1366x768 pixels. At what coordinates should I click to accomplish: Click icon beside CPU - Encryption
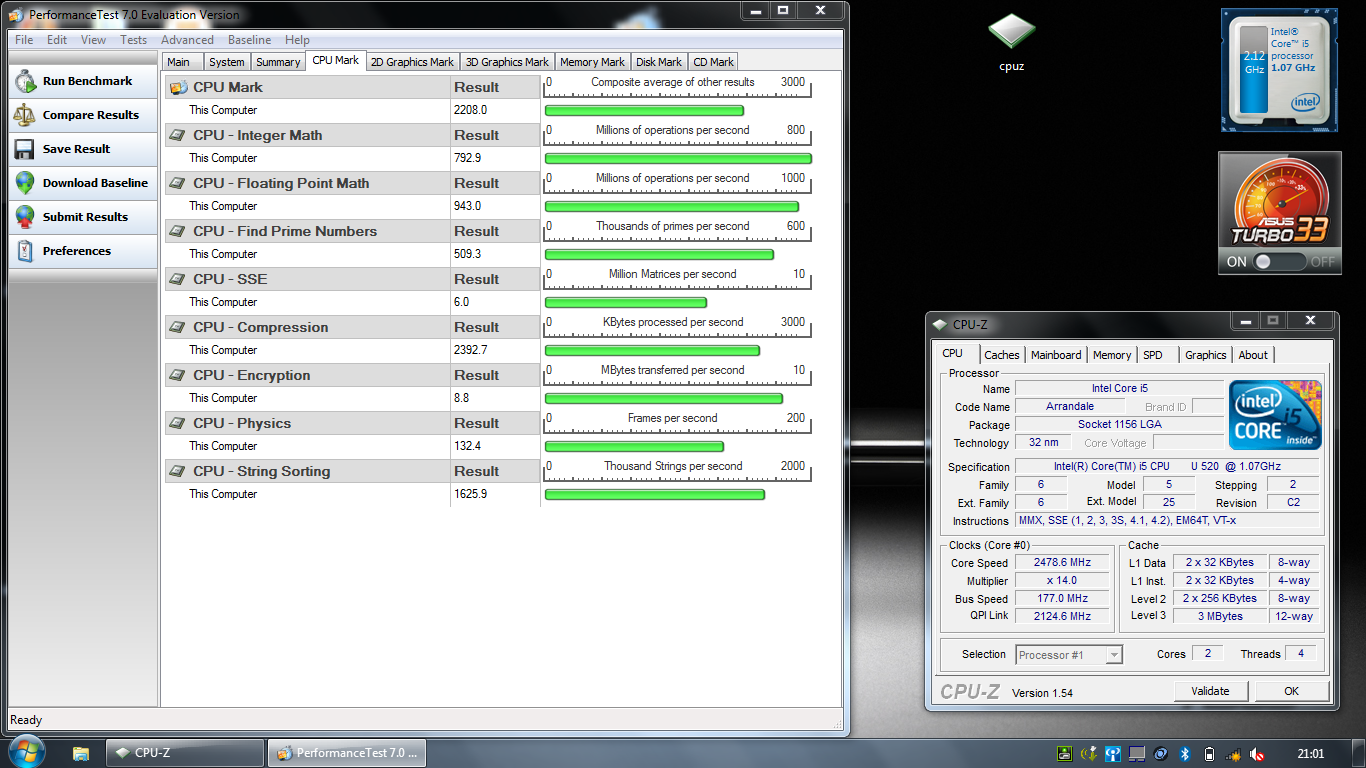coord(178,376)
